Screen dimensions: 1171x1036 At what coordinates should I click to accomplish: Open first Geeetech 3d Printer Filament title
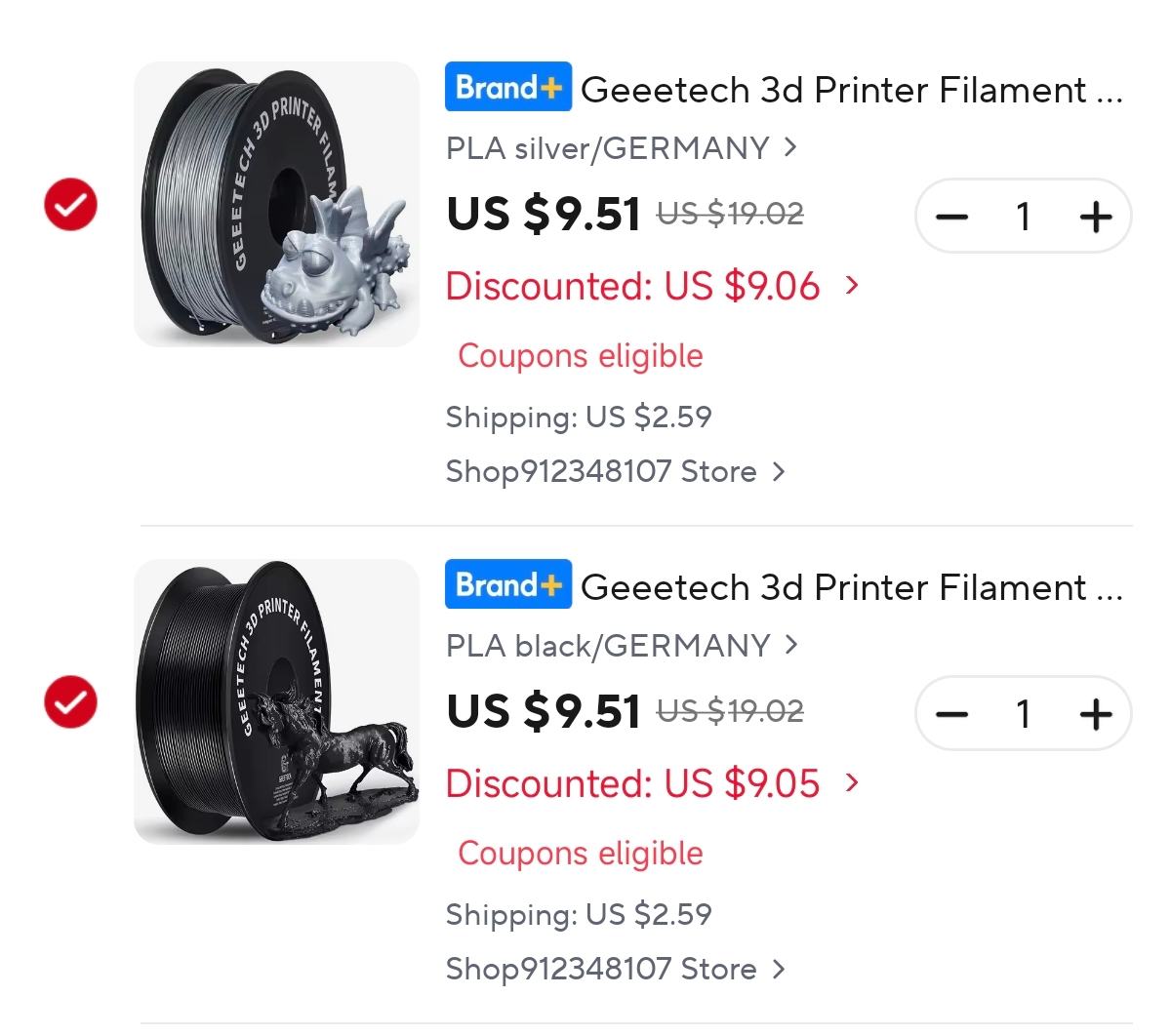click(x=852, y=90)
